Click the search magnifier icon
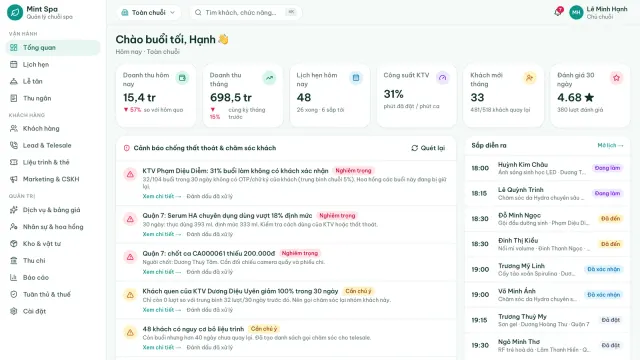The height and width of the screenshot is (360, 640). [x=198, y=13]
